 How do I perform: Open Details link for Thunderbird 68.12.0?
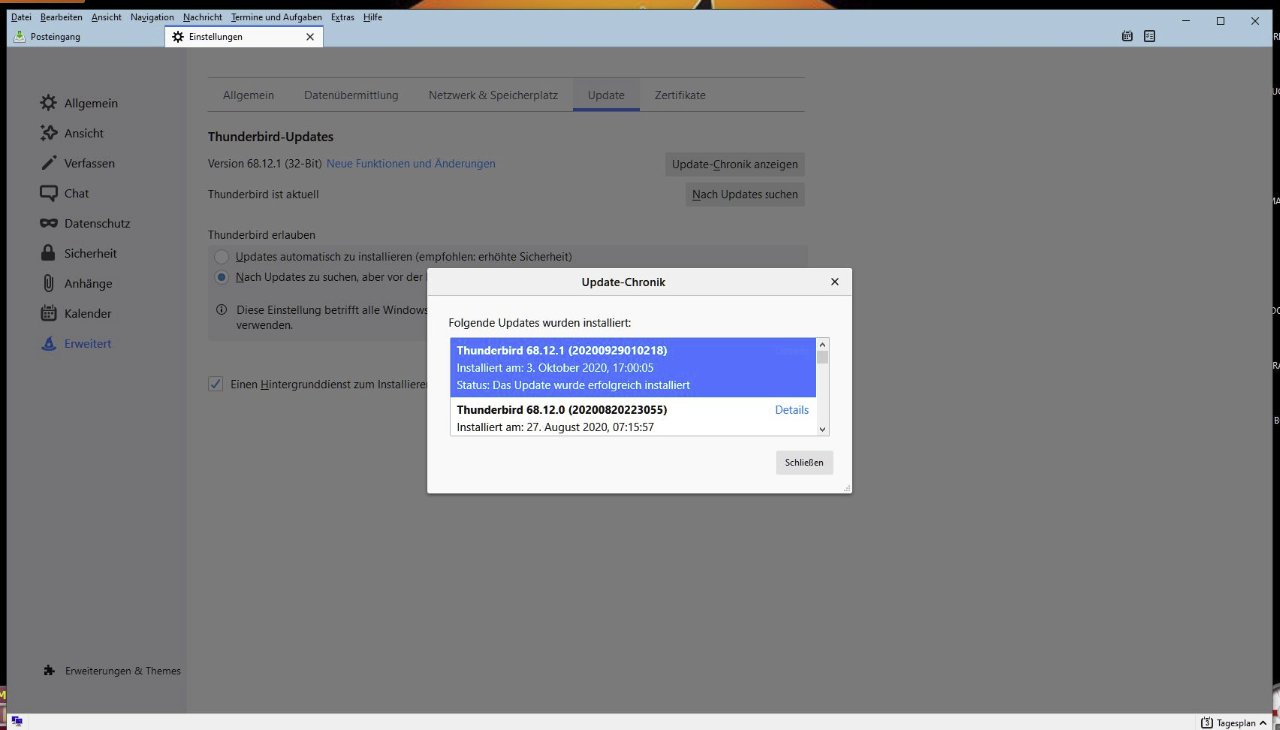792,410
